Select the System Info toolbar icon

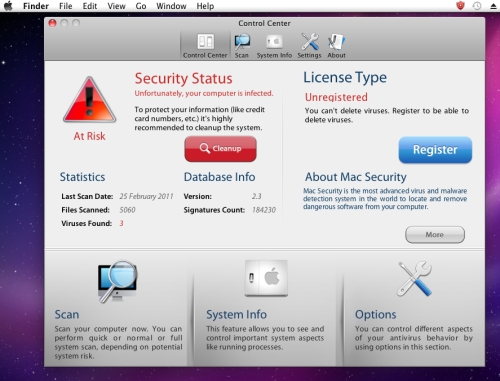pyautogui.click(x=274, y=42)
